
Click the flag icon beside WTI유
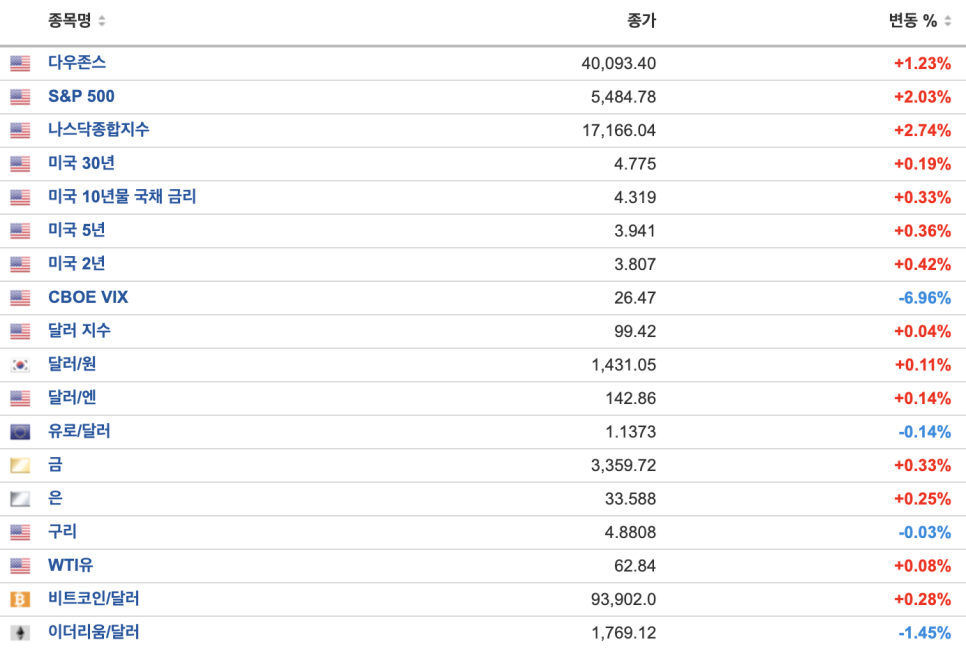click(20, 566)
